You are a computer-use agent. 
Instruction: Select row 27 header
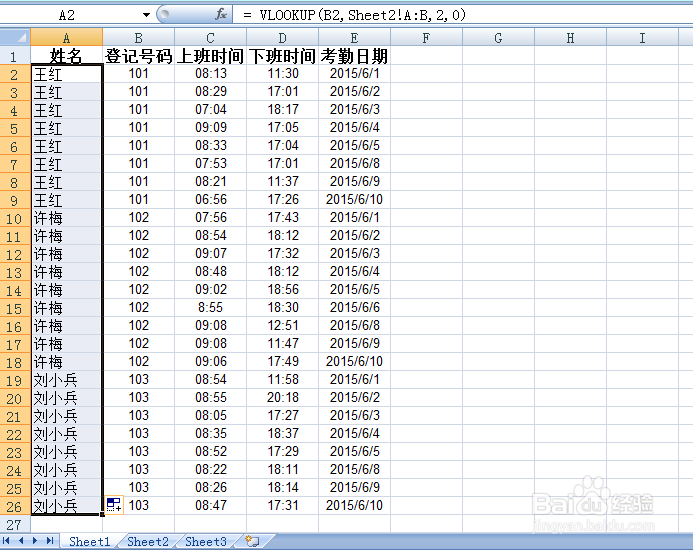click(x=15, y=524)
